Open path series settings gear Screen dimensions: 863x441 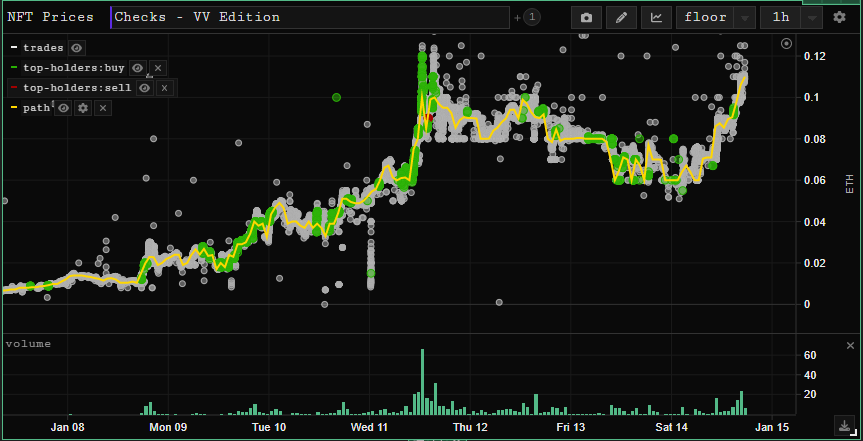[x=83, y=108]
